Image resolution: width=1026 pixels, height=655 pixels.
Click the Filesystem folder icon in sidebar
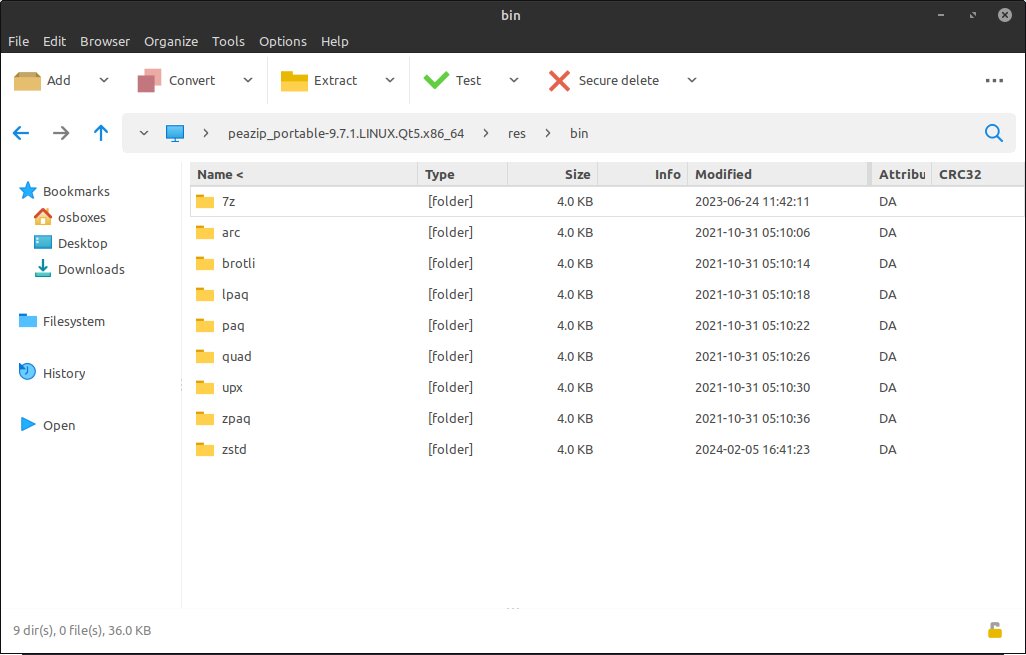pos(27,320)
